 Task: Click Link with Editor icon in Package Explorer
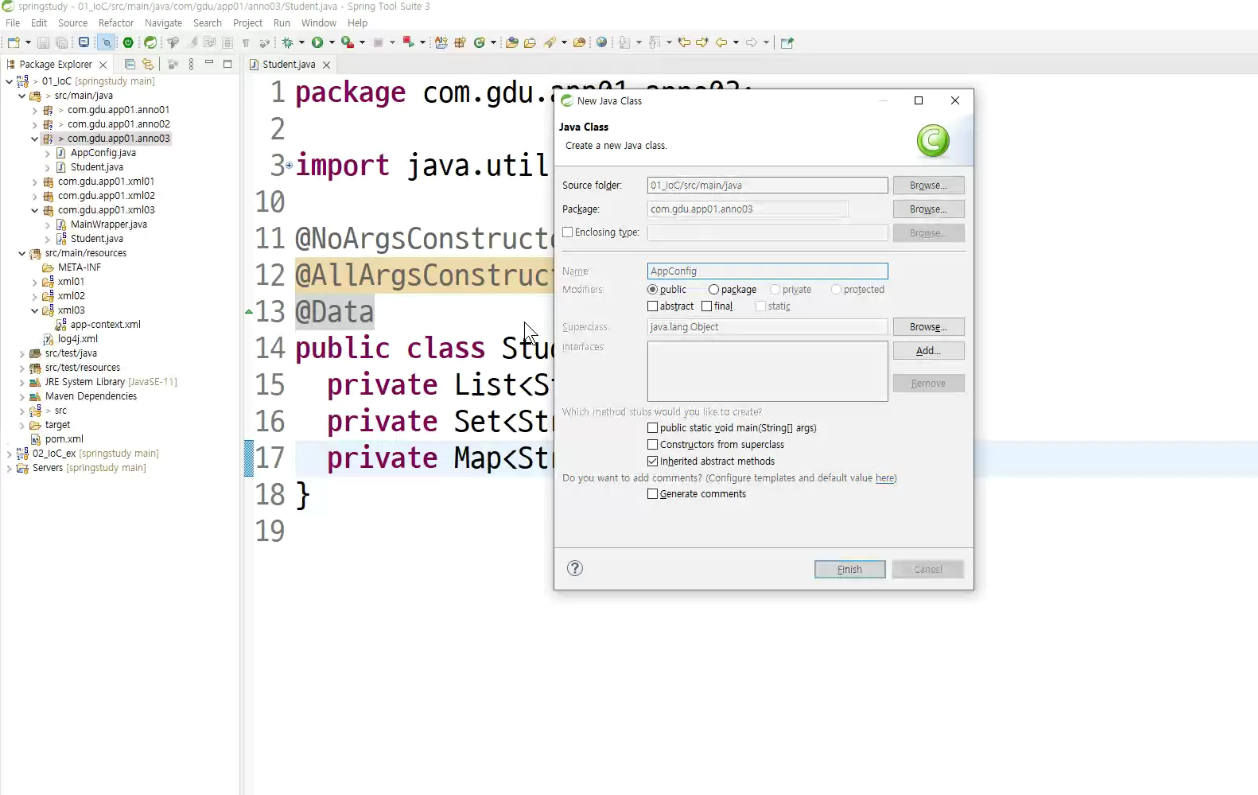tap(148, 64)
